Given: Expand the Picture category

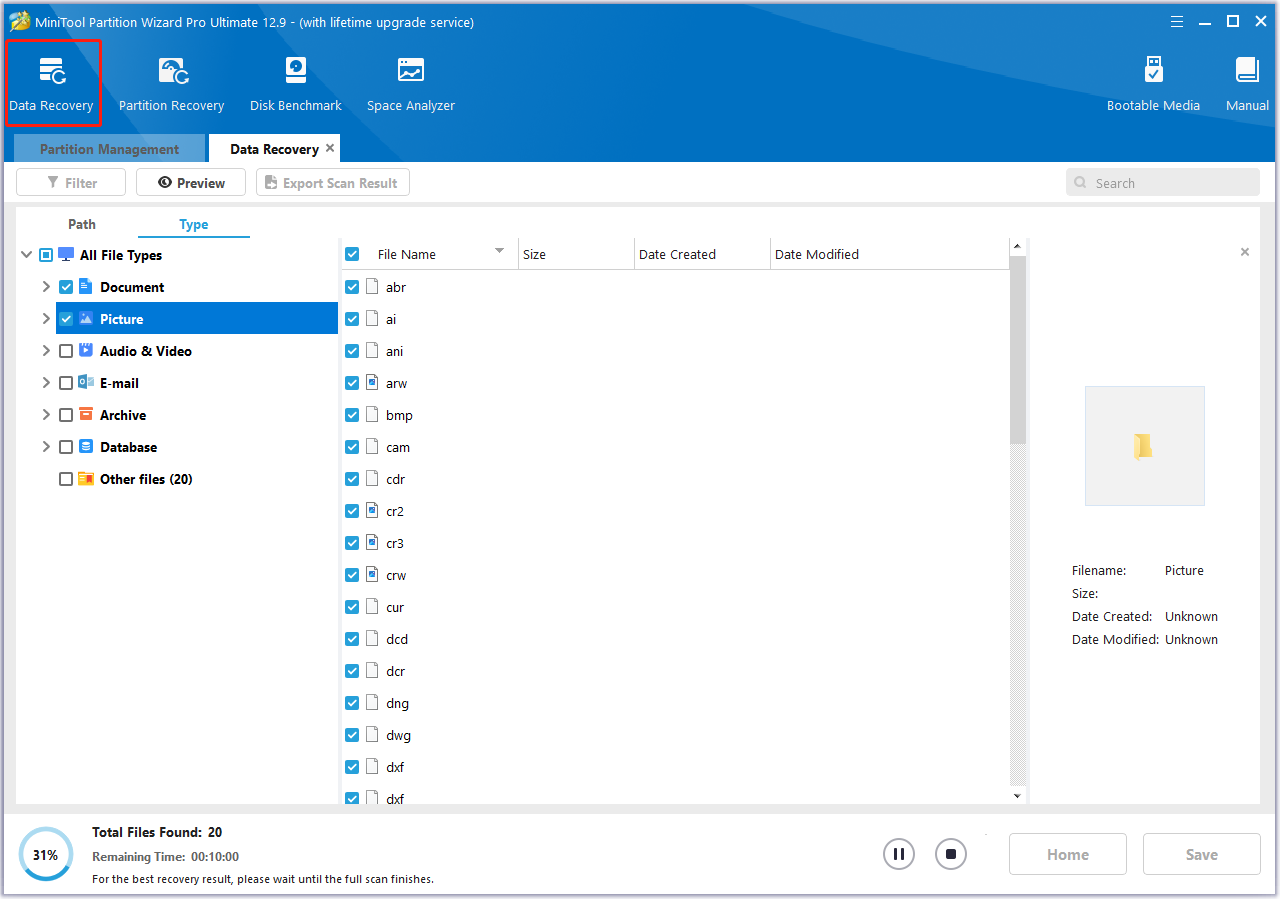Looking at the screenshot, I should click(46, 319).
